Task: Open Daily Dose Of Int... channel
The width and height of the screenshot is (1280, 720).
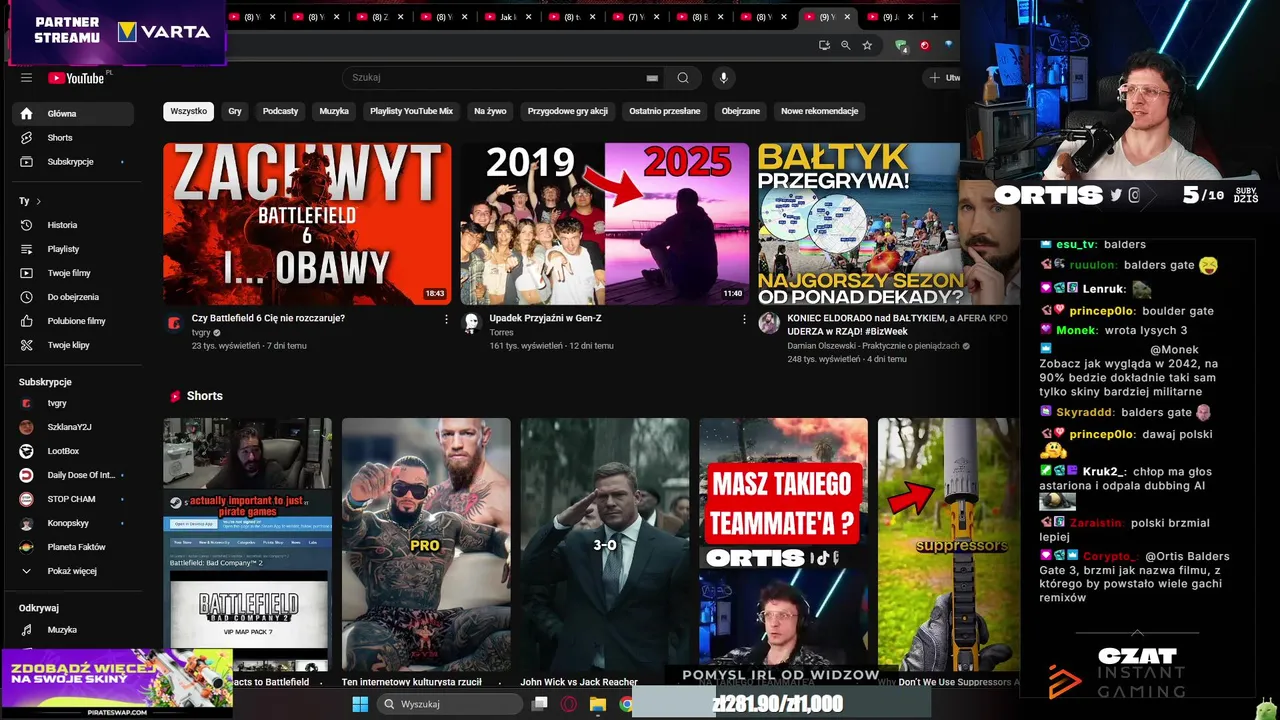Action: pyautogui.click(x=73, y=475)
